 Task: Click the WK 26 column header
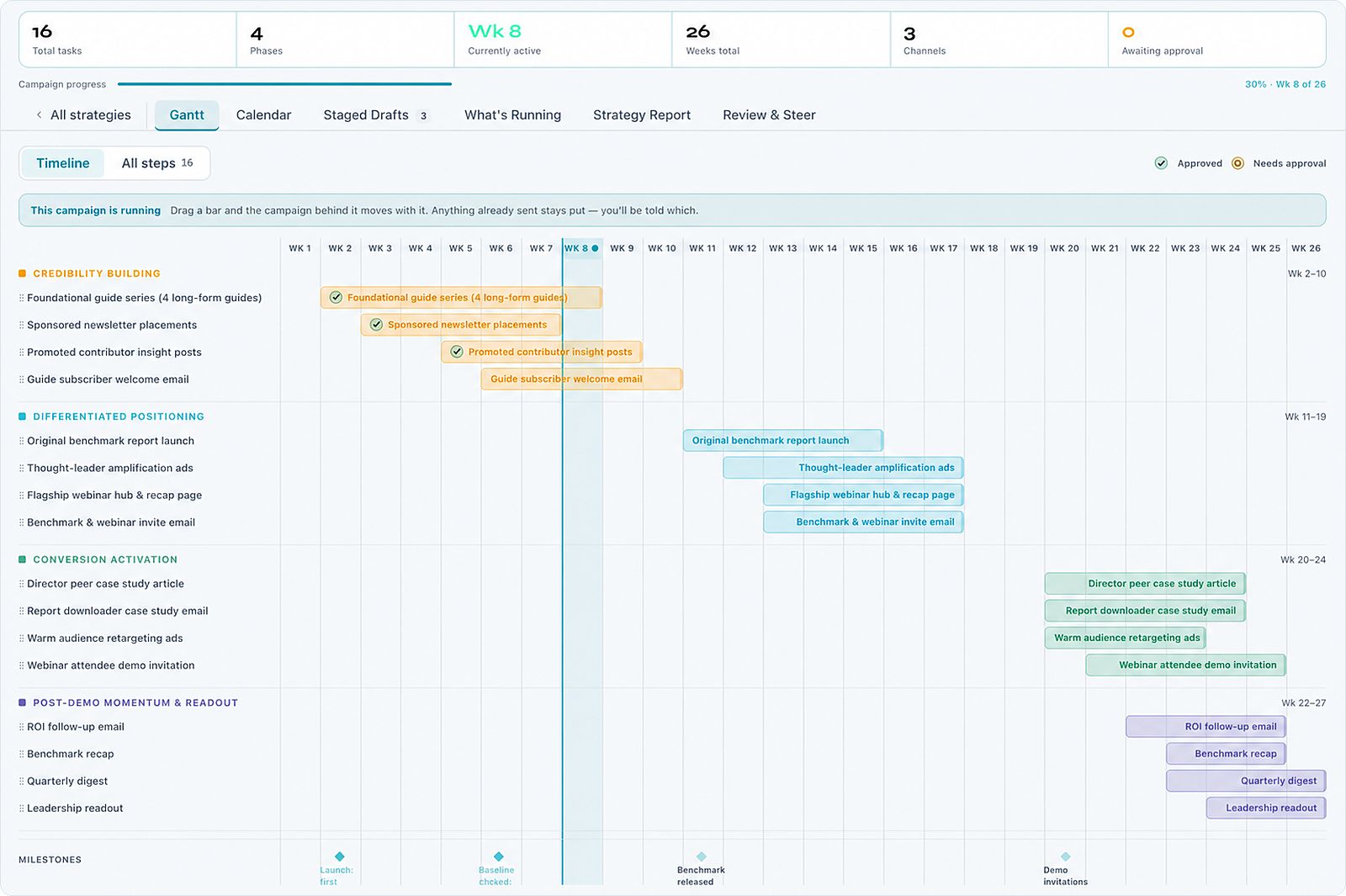click(x=1306, y=248)
